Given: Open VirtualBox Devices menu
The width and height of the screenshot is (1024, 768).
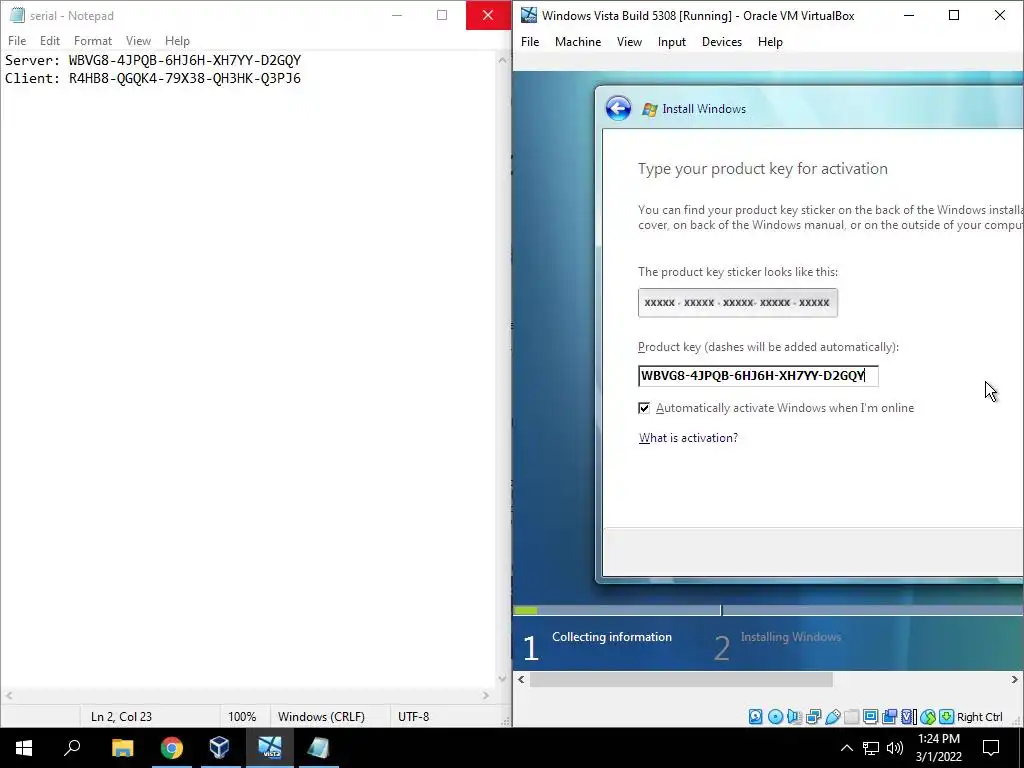Looking at the screenshot, I should tap(722, 42).
